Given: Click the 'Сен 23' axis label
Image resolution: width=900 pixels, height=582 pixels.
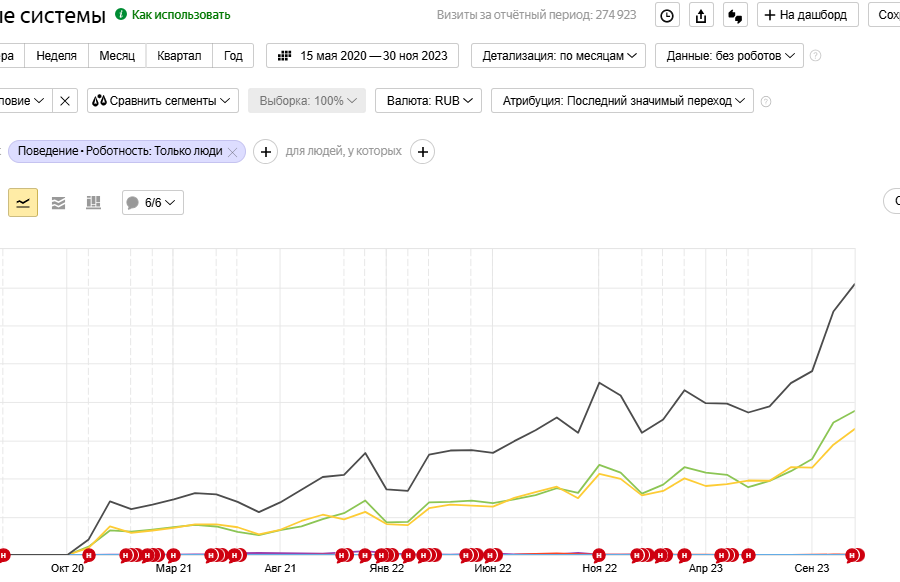Looking at the screenshot, I should 812,568.
